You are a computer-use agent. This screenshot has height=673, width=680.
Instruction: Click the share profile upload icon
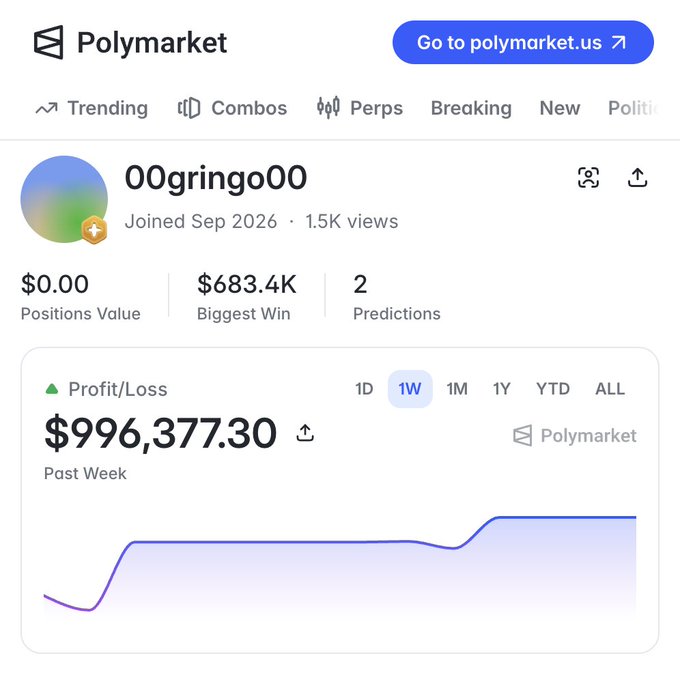click(x=638, y=178)
